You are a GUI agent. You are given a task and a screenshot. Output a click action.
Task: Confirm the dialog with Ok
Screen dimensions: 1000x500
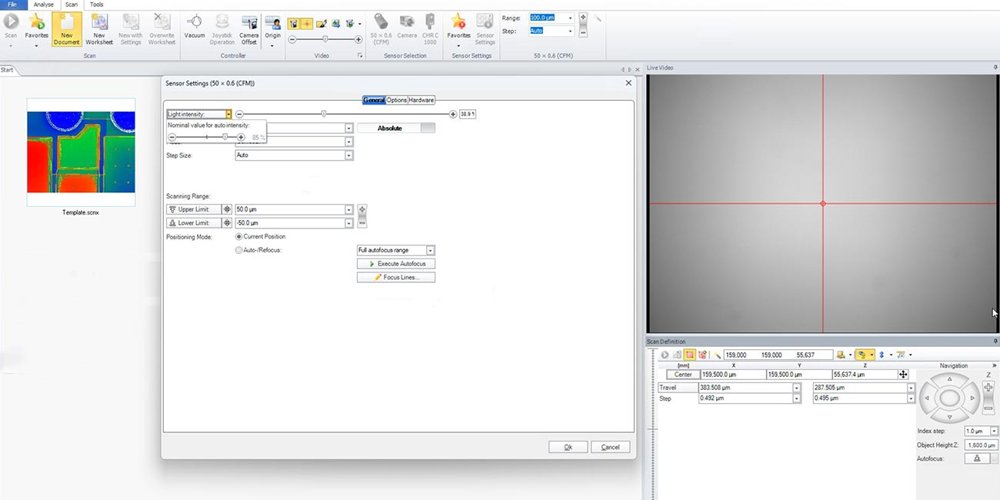pos(568,447)
